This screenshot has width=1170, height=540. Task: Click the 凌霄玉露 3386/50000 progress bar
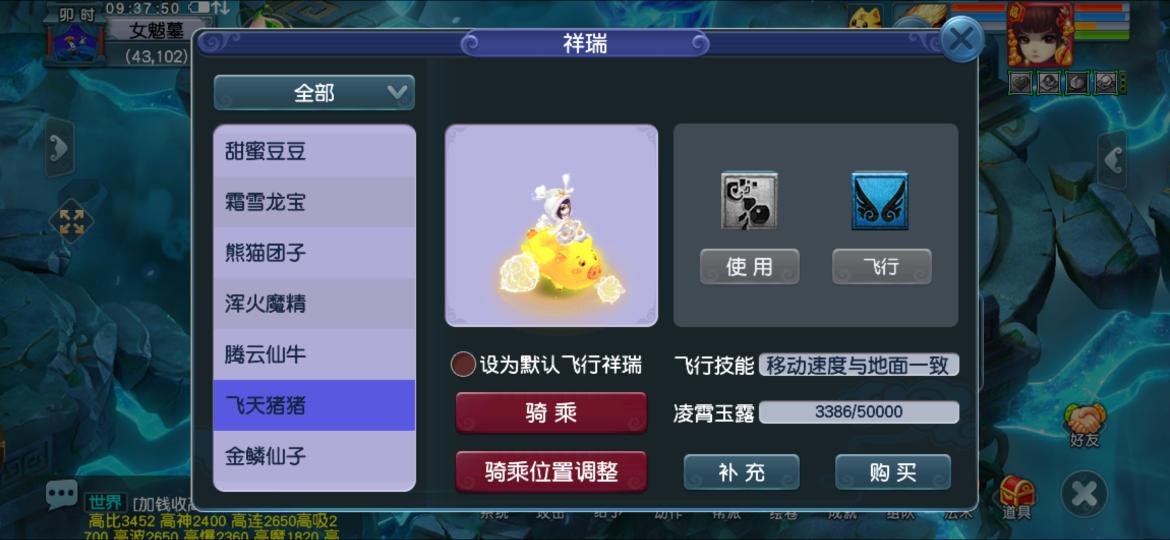859,412
